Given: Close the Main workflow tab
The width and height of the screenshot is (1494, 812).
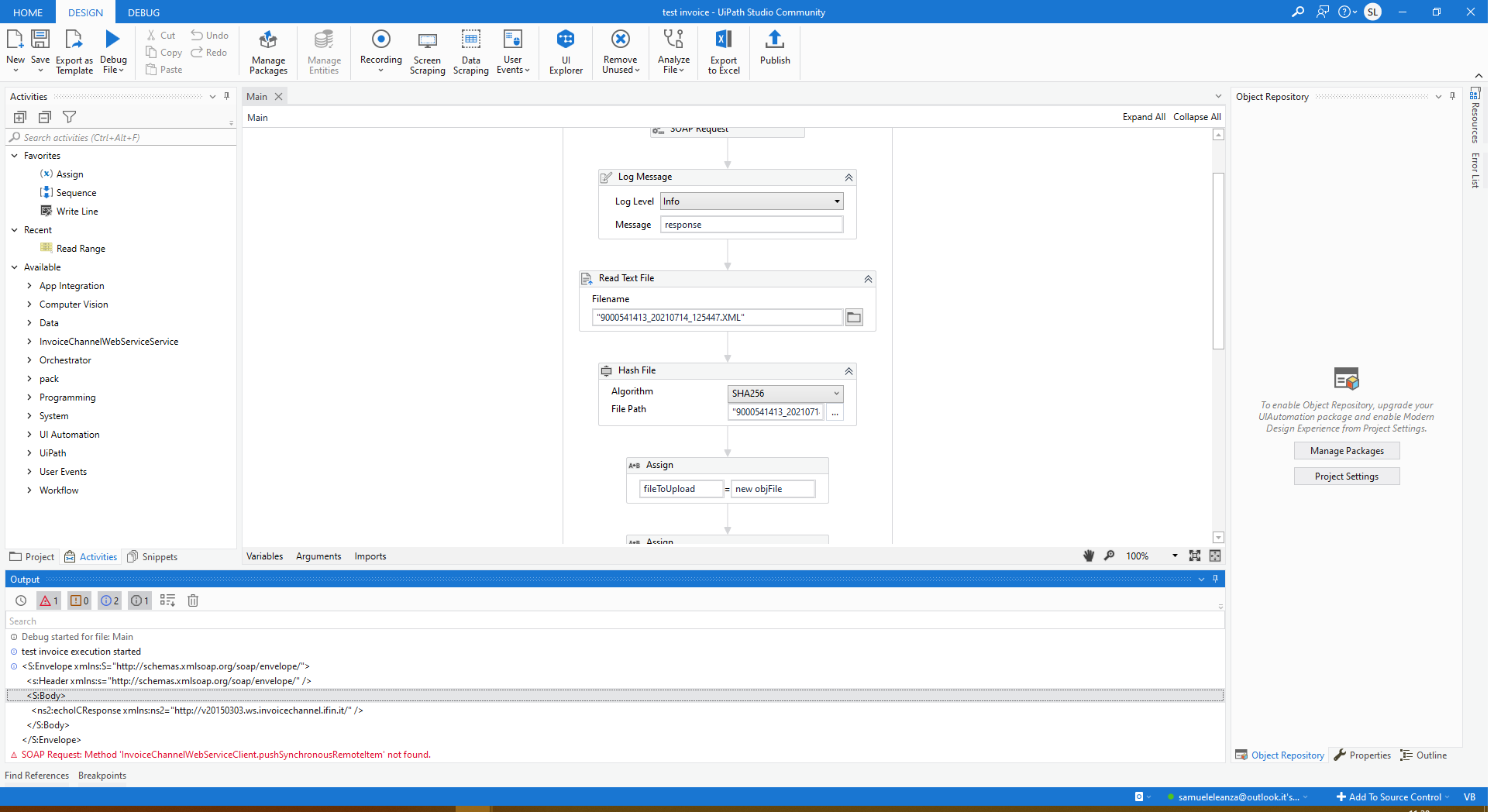Looking at the screenshot, I should (x=278, y=97).
